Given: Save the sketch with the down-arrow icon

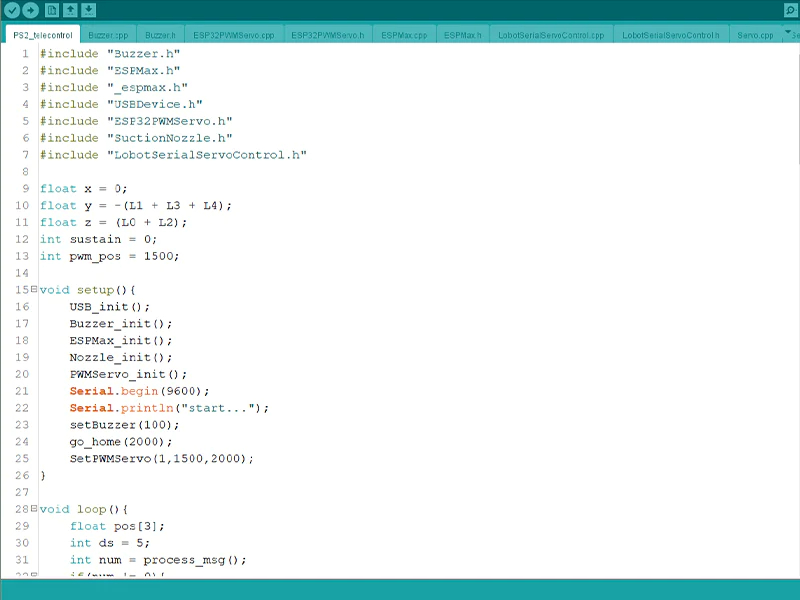Looking at the screenshot, I should pyautogui.click(x=89, y=10).
